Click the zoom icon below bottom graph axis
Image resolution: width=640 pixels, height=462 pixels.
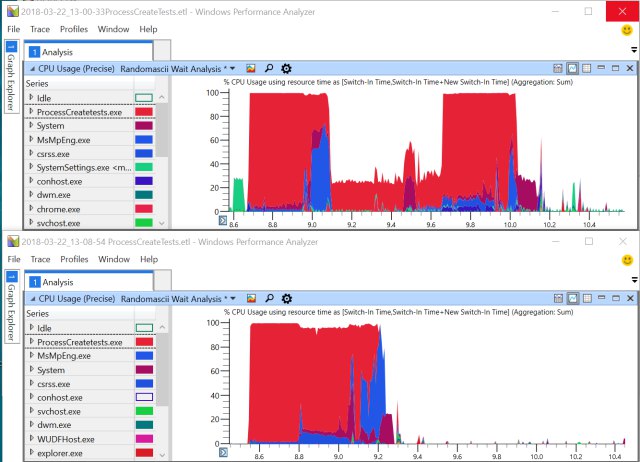[223, 452]
